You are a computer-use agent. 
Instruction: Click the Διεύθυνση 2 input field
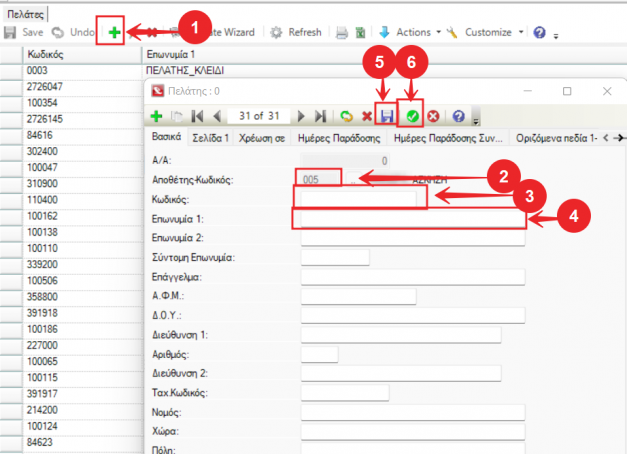point(401,373)
